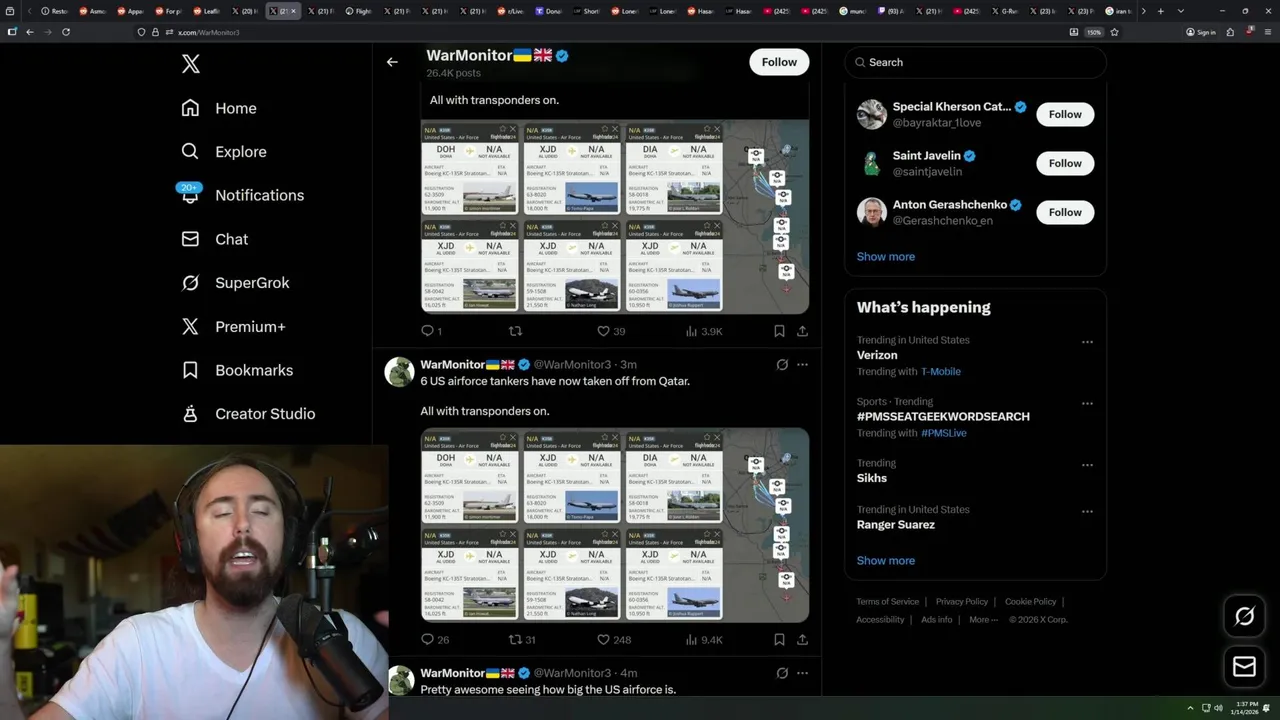Open the T-Mobile trending link
This screenshot has height=720, width=1280.
941,372
